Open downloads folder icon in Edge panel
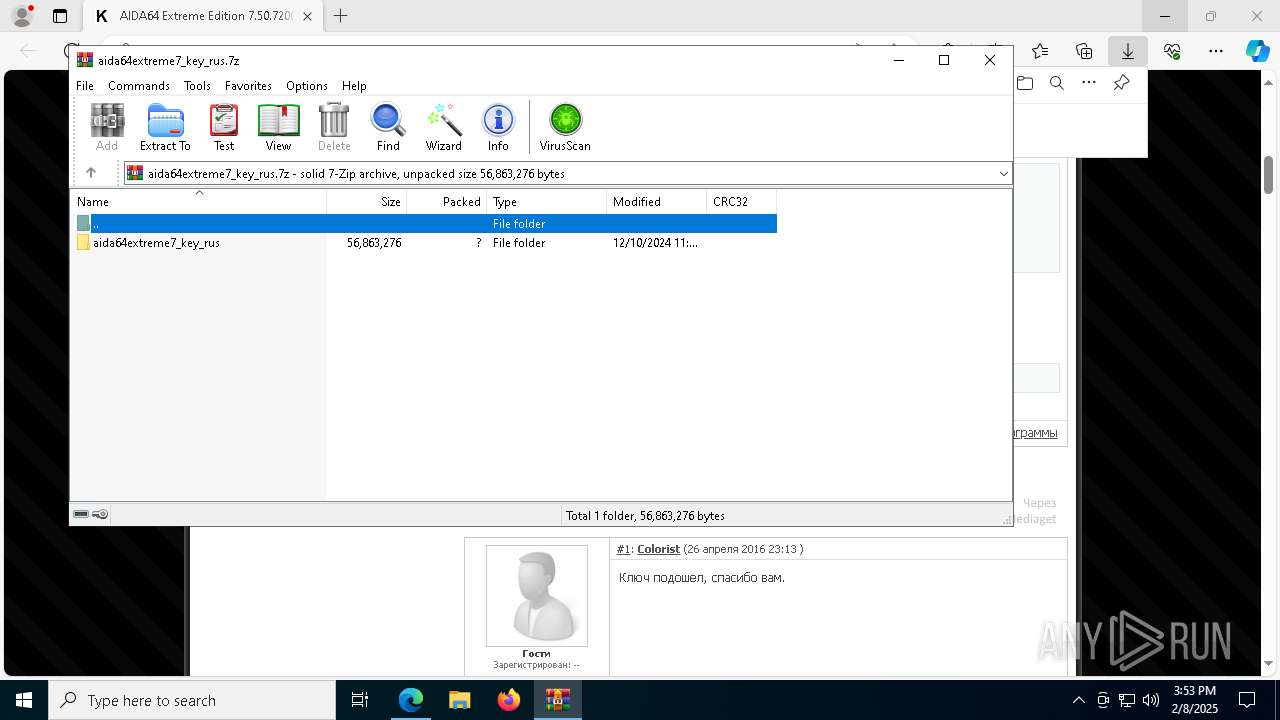Viewport: 1280px width, 720px height. pyautogui.click(x=1025, y=83)
